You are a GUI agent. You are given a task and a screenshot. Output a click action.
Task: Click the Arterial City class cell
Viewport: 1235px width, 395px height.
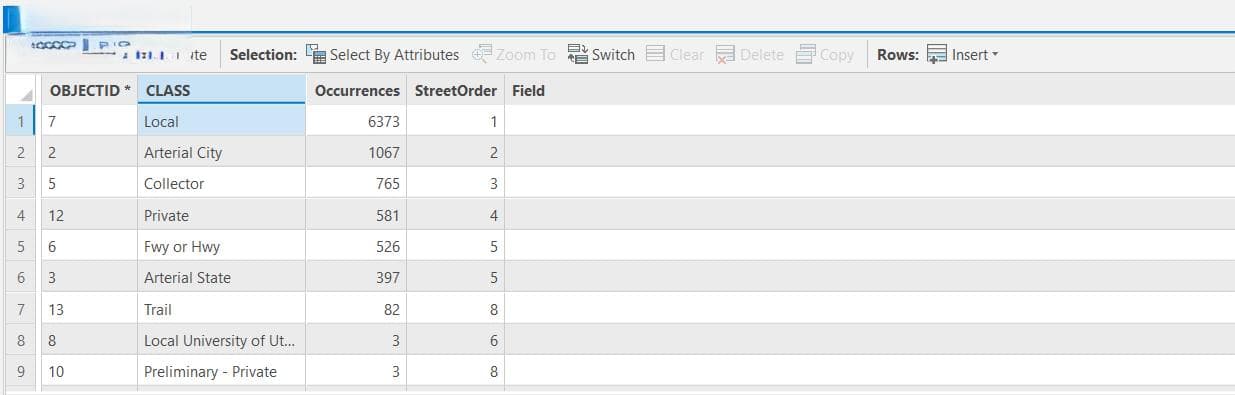pyautogui.click(x=221, y=152)
